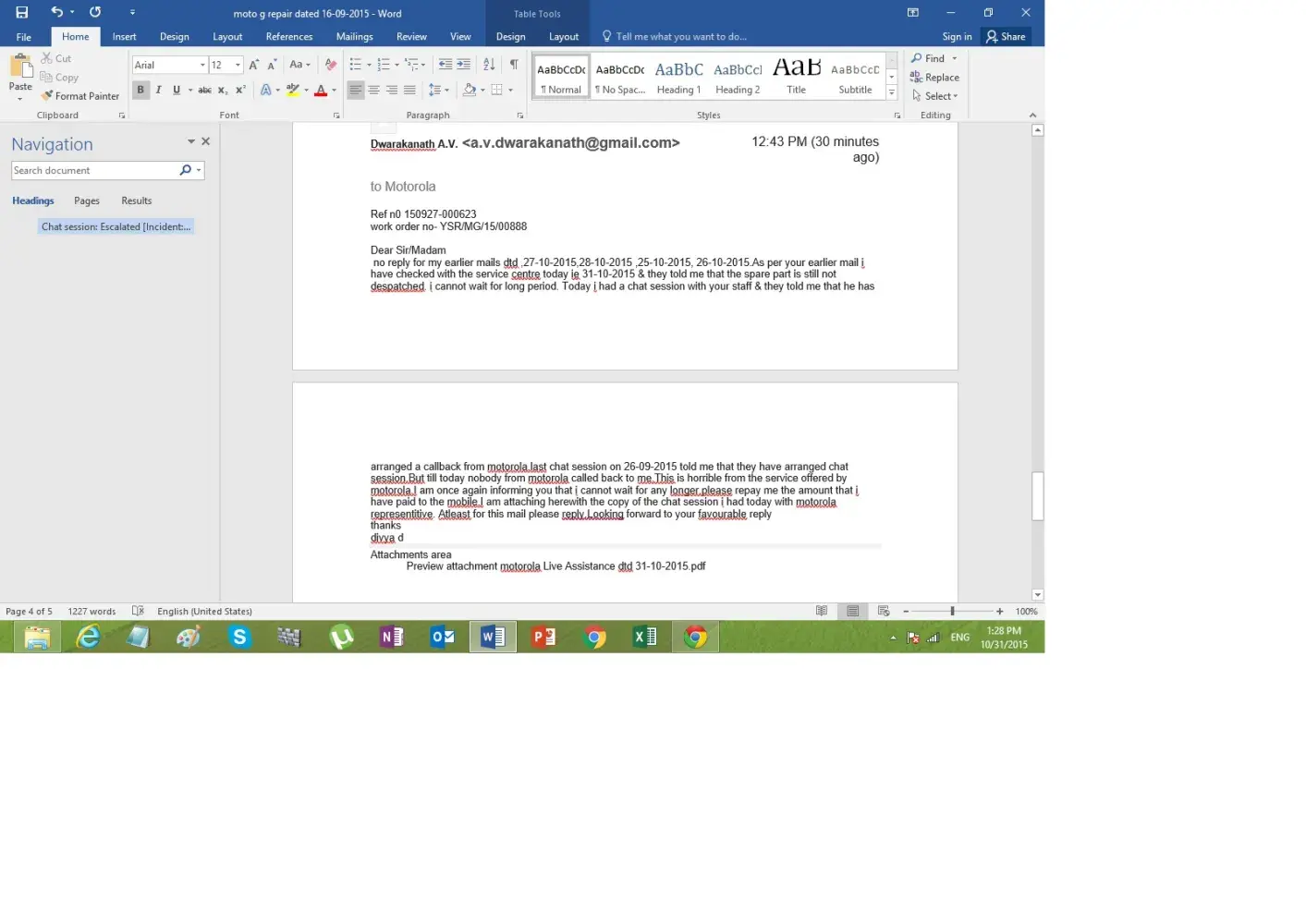Decrease font size with Shrink Font

pyautogui.click(x=272, y=65)
